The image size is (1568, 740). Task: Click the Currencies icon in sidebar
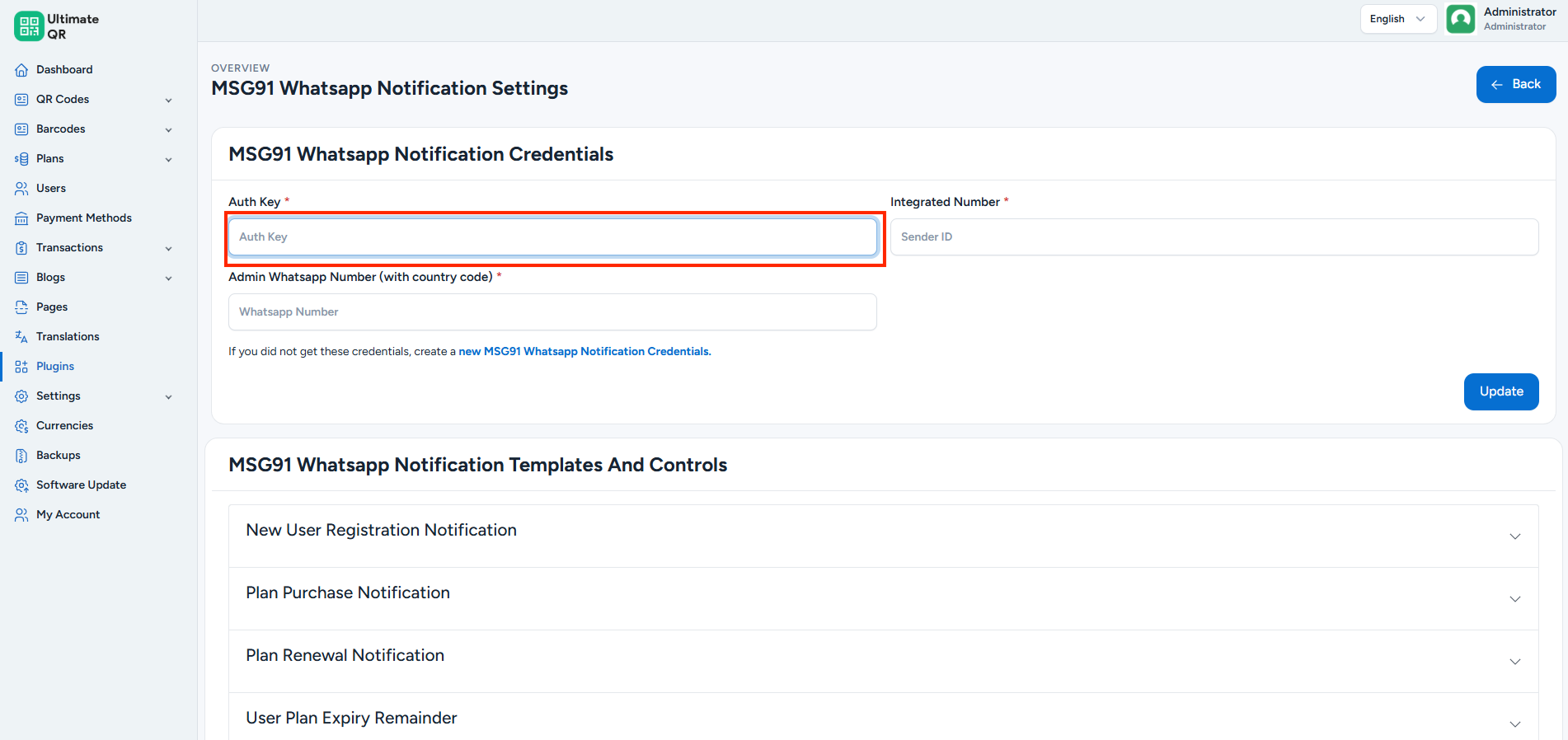(x=21, y=426)
